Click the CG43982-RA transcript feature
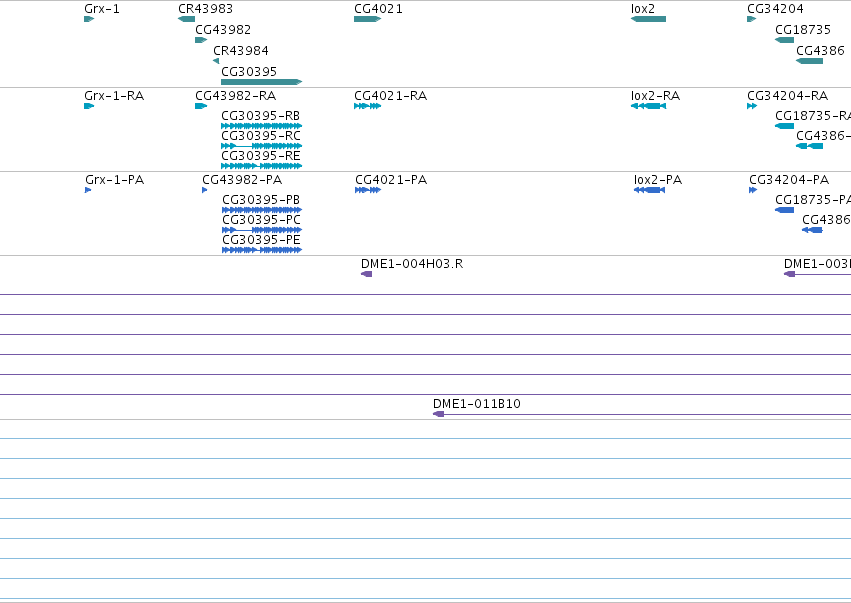The height and width of the screenshot is (603, 851). (x=201, y=106)
